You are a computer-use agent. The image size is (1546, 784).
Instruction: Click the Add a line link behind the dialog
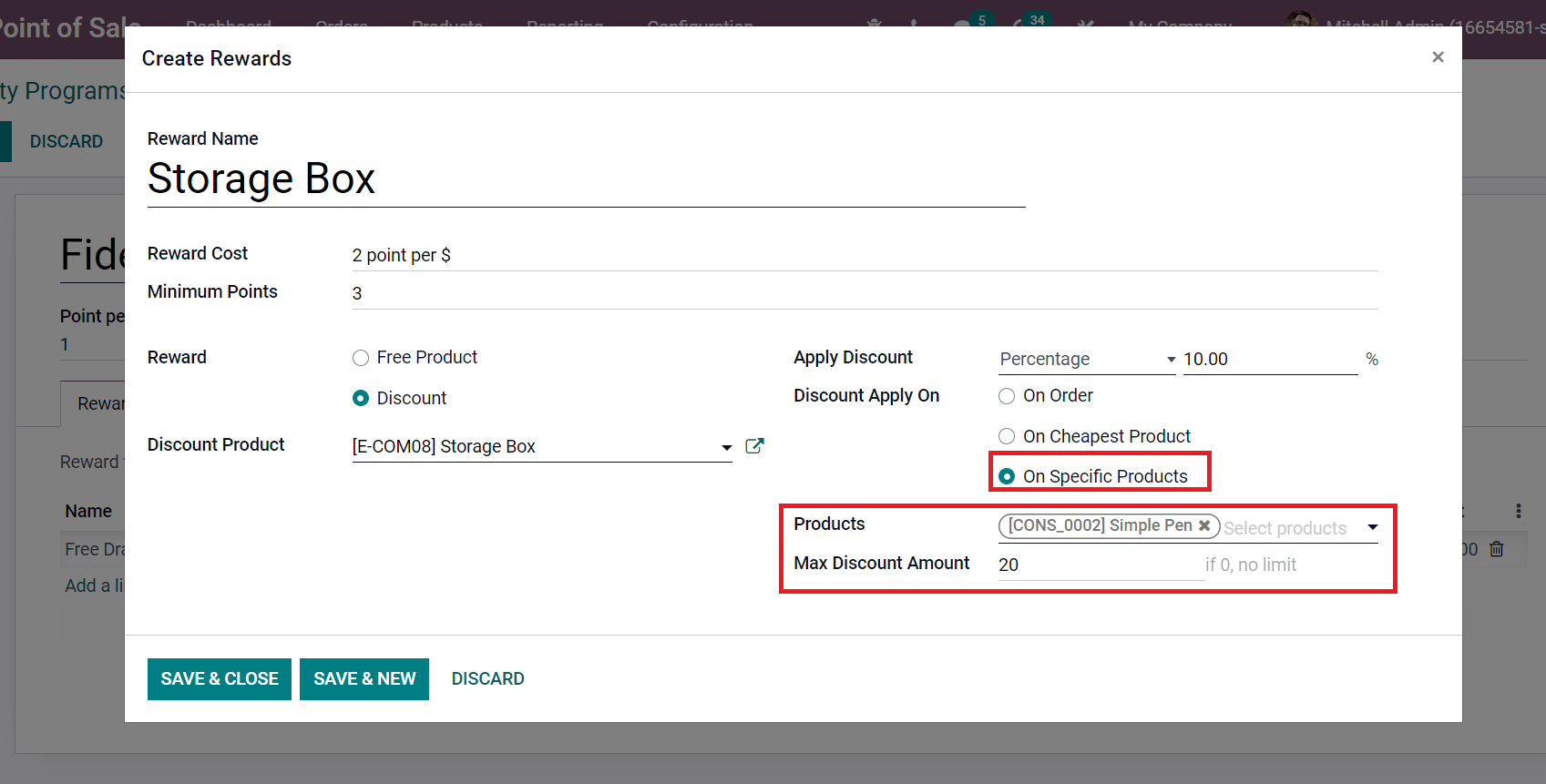click(x=94, y=585)
